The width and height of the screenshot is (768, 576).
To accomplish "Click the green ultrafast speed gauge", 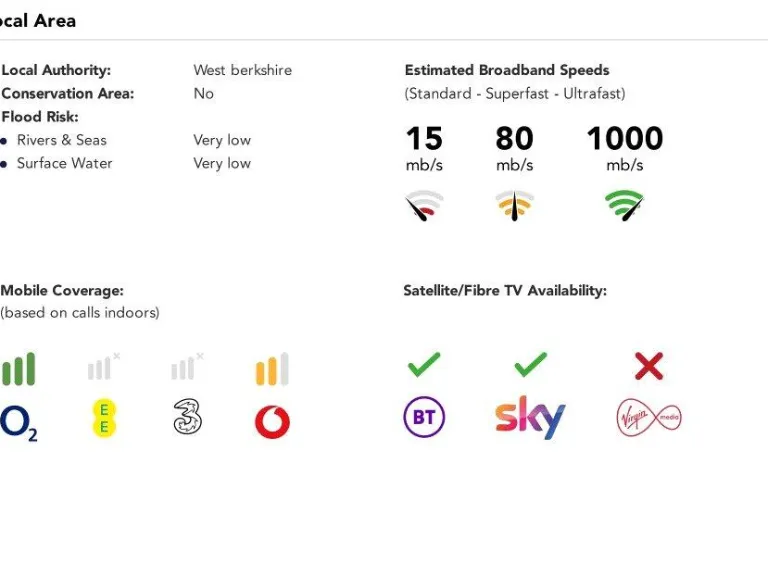I will [624, 206].
